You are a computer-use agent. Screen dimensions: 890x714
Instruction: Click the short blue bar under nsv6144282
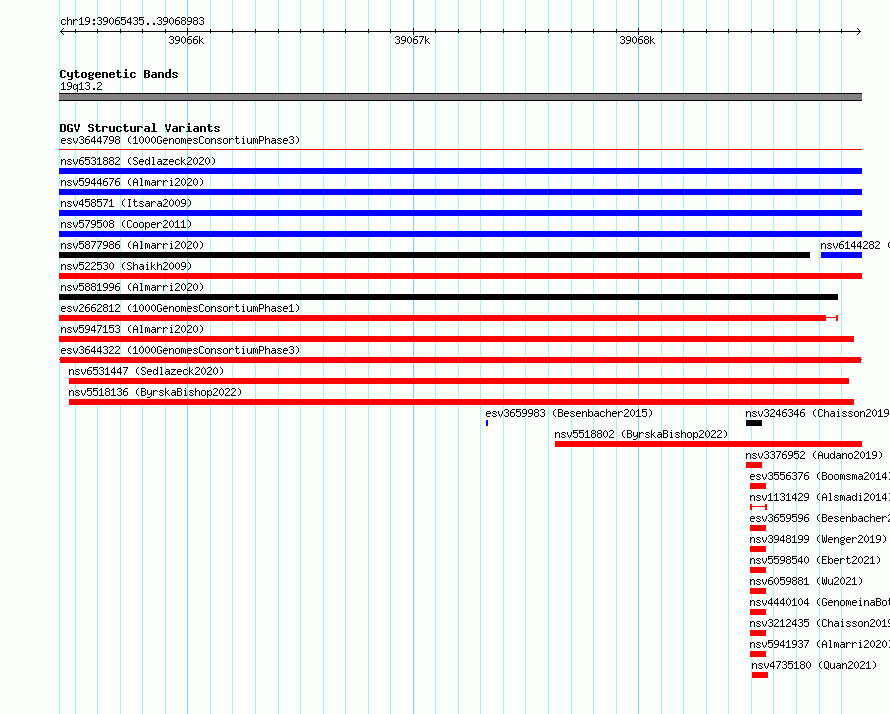click(x=841, y=255)
